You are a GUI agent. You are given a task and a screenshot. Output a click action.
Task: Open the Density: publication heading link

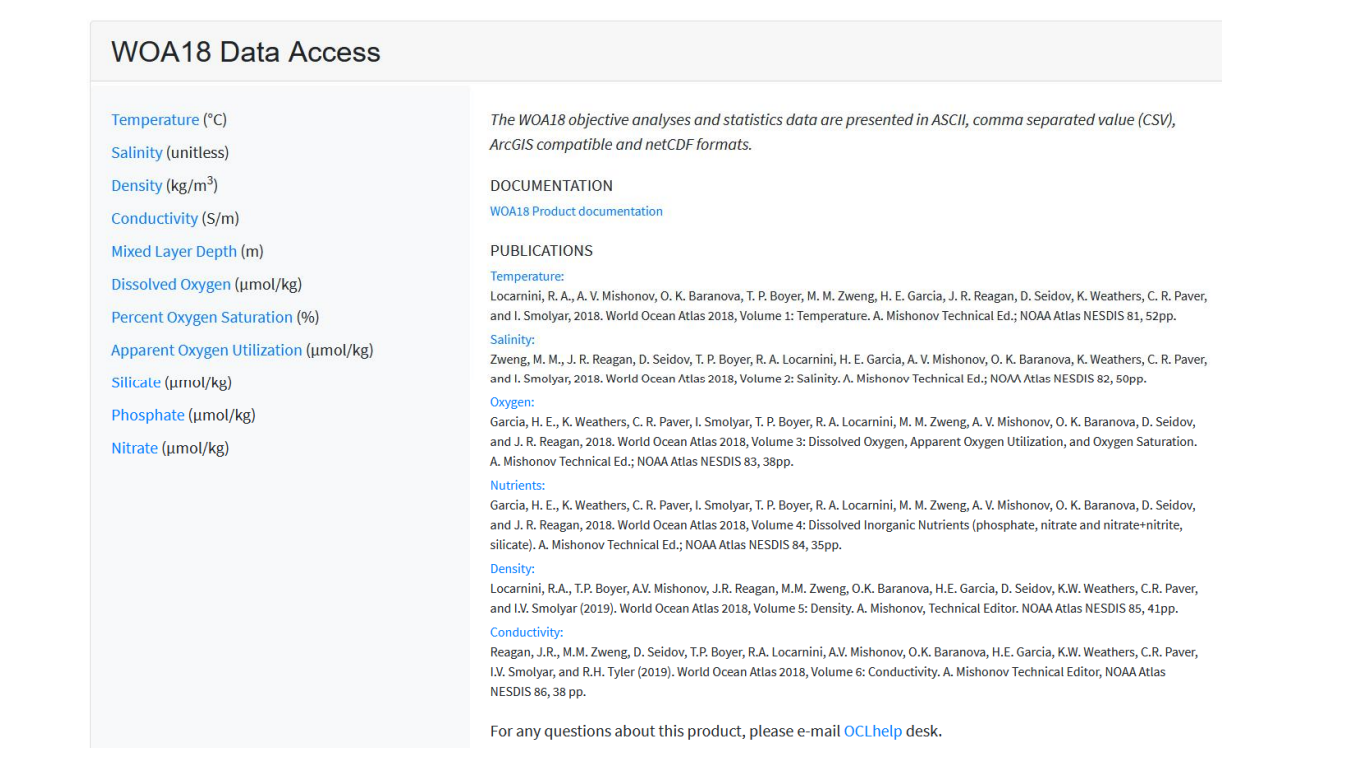pos(512,570)
